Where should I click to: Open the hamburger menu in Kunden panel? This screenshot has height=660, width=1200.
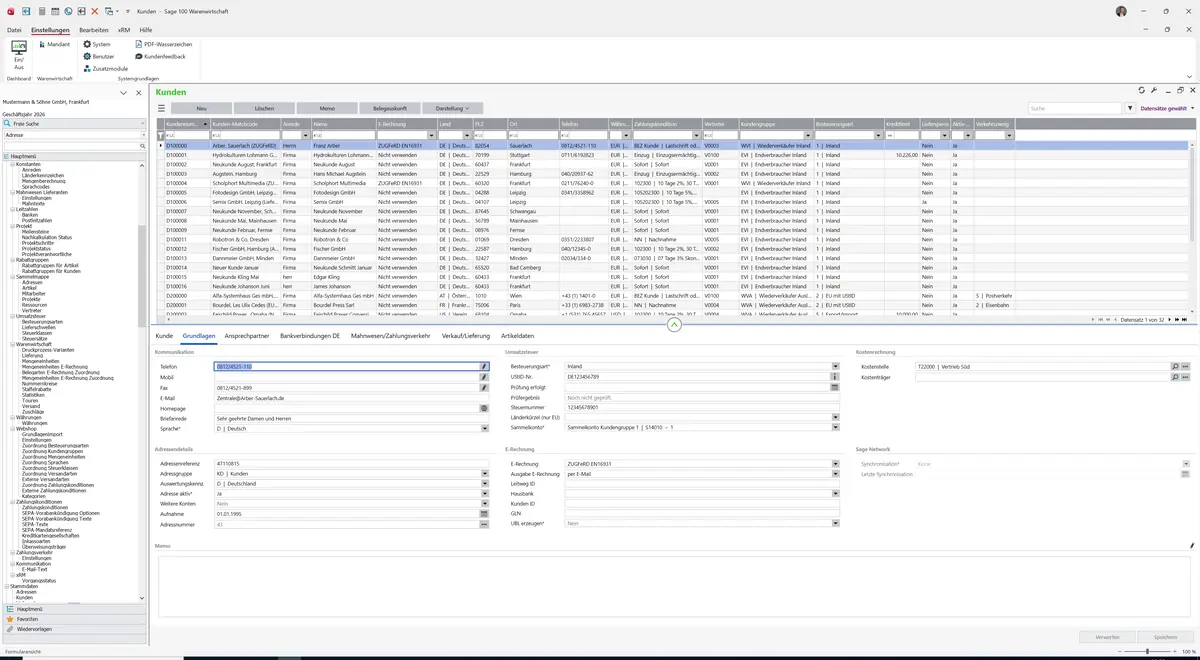[161, 108]
